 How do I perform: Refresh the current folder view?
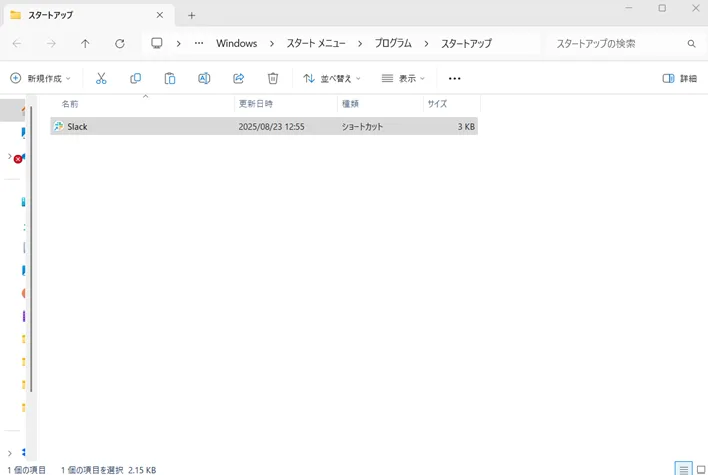[120, 44]
